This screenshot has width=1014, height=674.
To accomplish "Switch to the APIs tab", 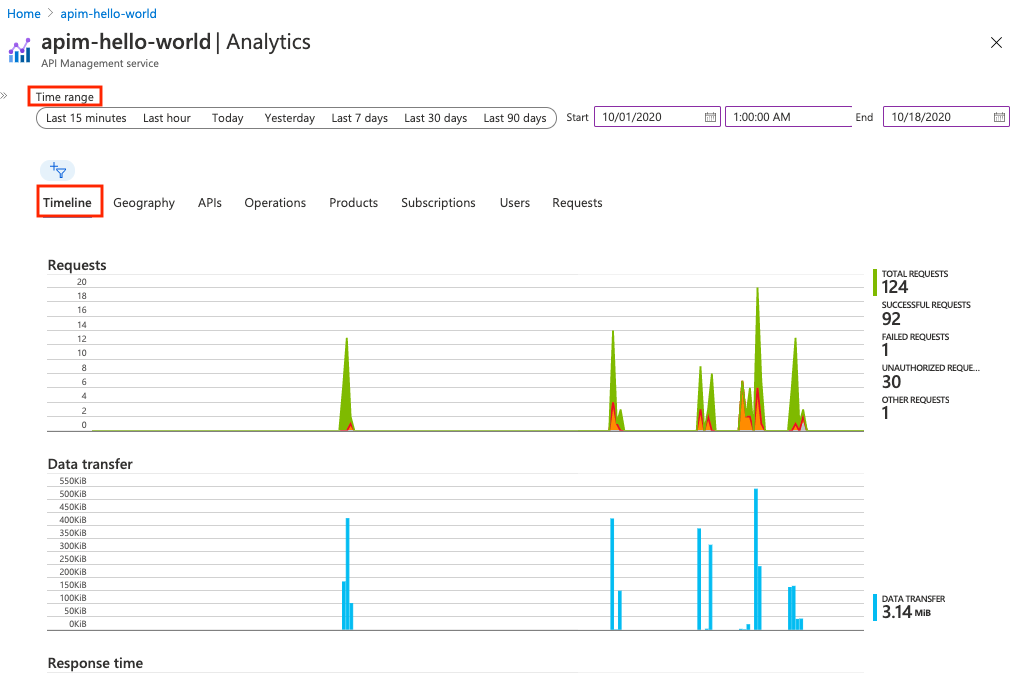I will pos(210,202).
